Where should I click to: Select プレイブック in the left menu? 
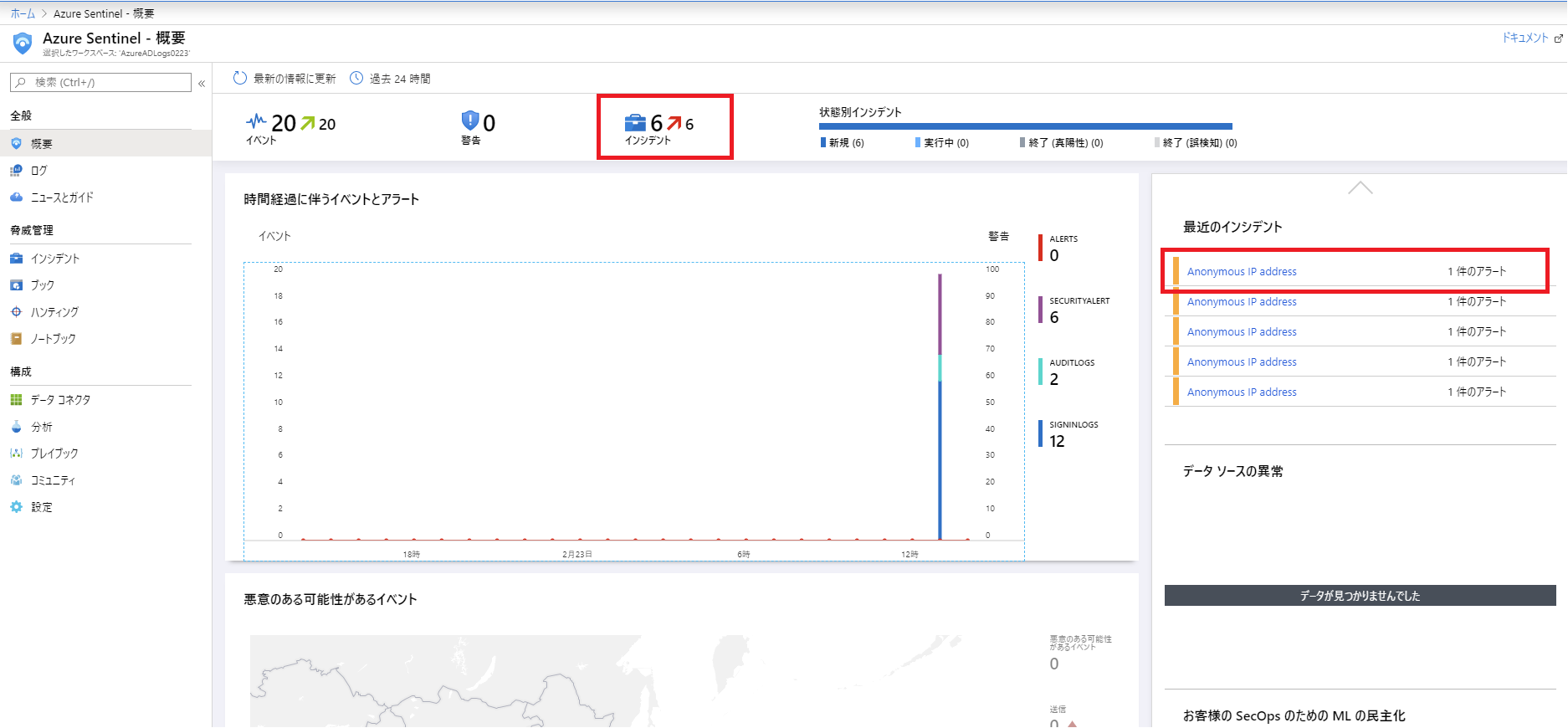[x=105, y=454]
